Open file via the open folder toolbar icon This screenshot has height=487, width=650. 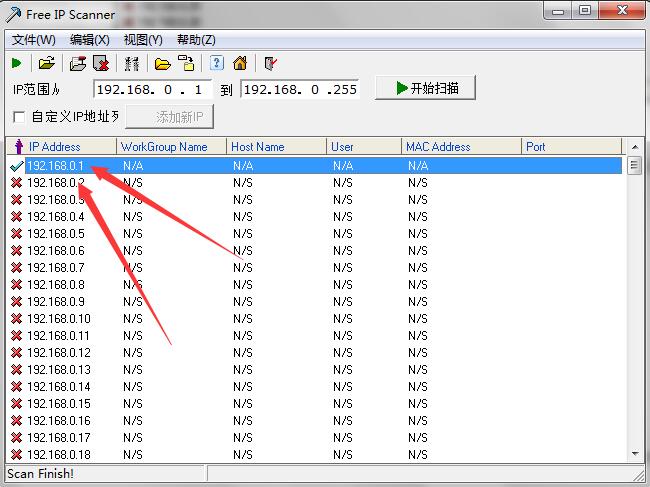tap(46, 63)
